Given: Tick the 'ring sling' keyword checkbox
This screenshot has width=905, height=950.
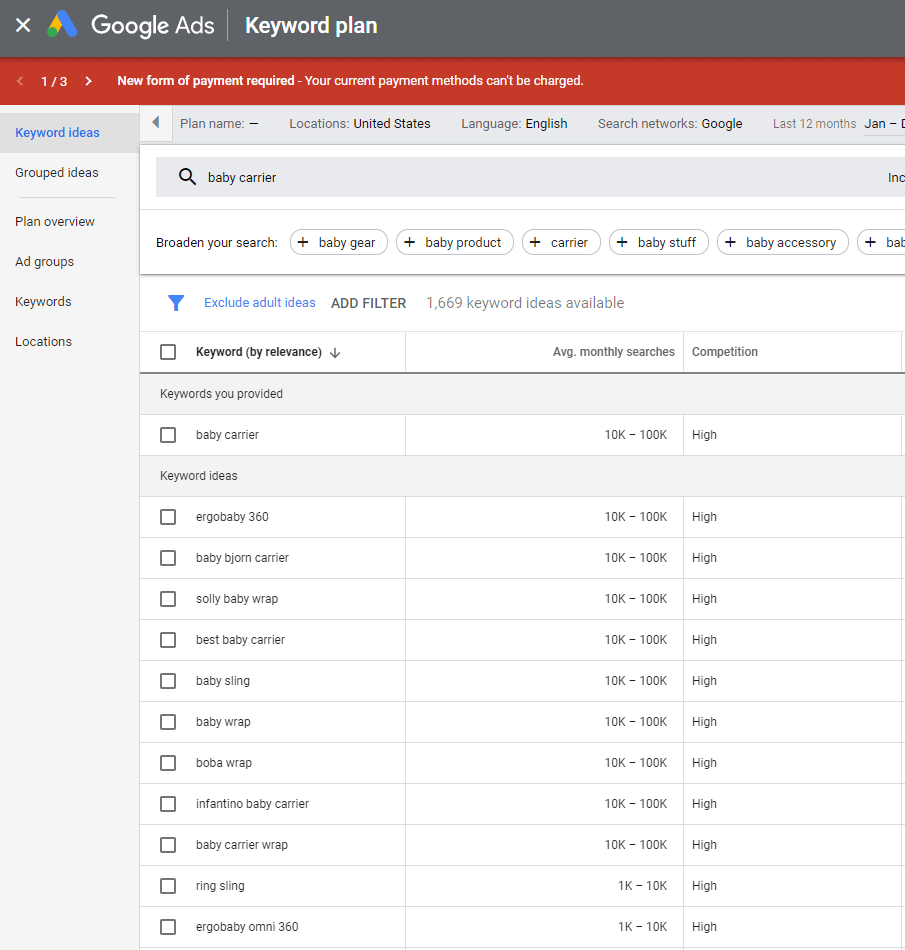Looking at the screenshot, I should click(168, 886).
